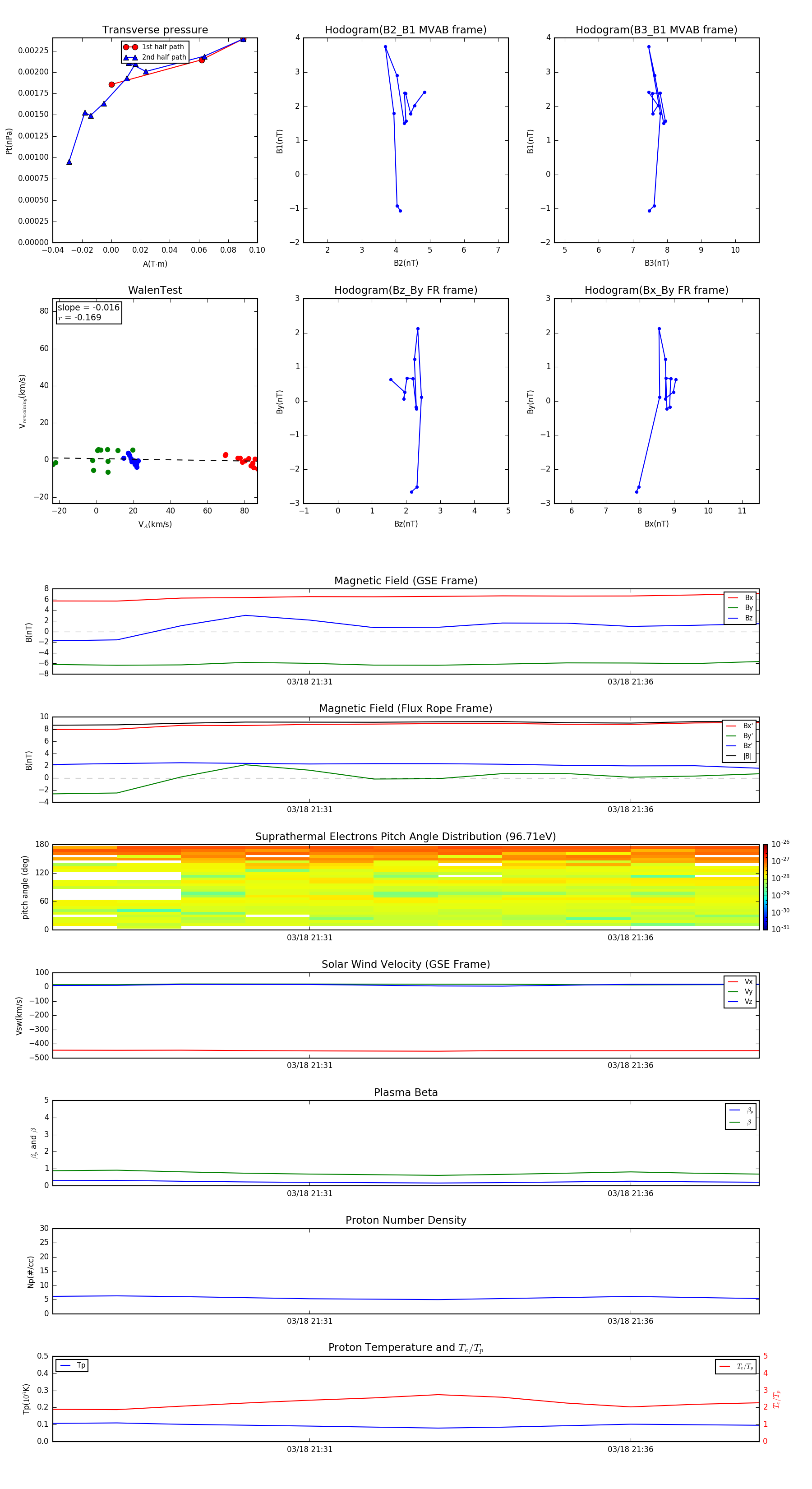Click the 'Pt(nPa)' y-axis label

[9, 140]
